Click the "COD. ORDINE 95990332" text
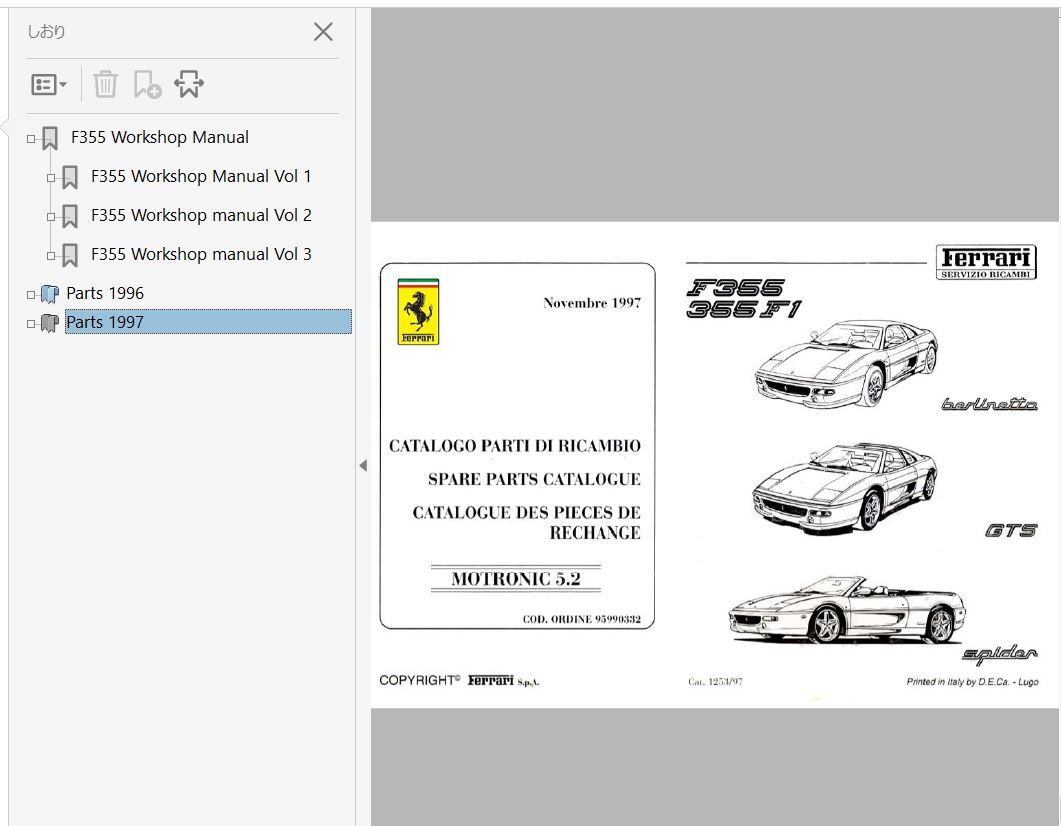Screen dimensions: 1061x826 click(582, 619)
